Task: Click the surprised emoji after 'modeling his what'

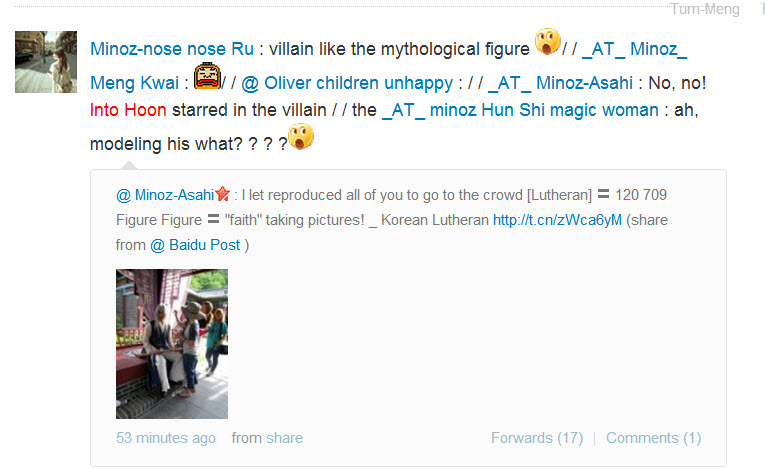Action: click(x=301, y=137)
